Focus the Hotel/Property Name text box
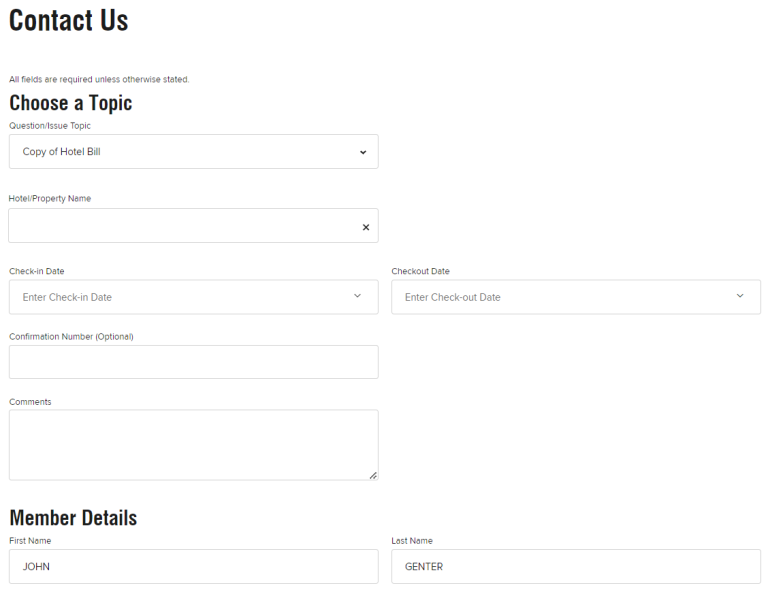 [180, 226]
